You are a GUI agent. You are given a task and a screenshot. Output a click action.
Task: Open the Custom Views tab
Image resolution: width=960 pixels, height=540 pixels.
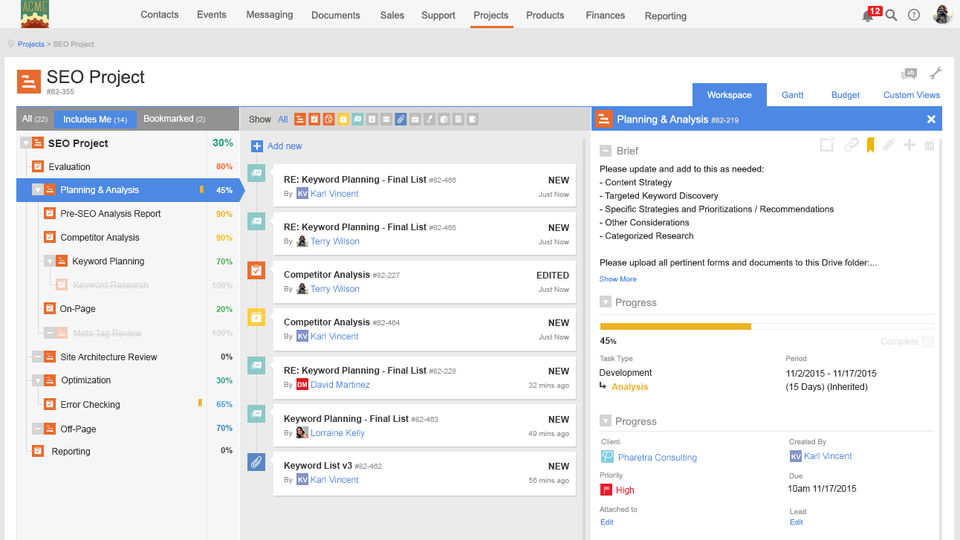pyautogui.click(x=911, y=95)
